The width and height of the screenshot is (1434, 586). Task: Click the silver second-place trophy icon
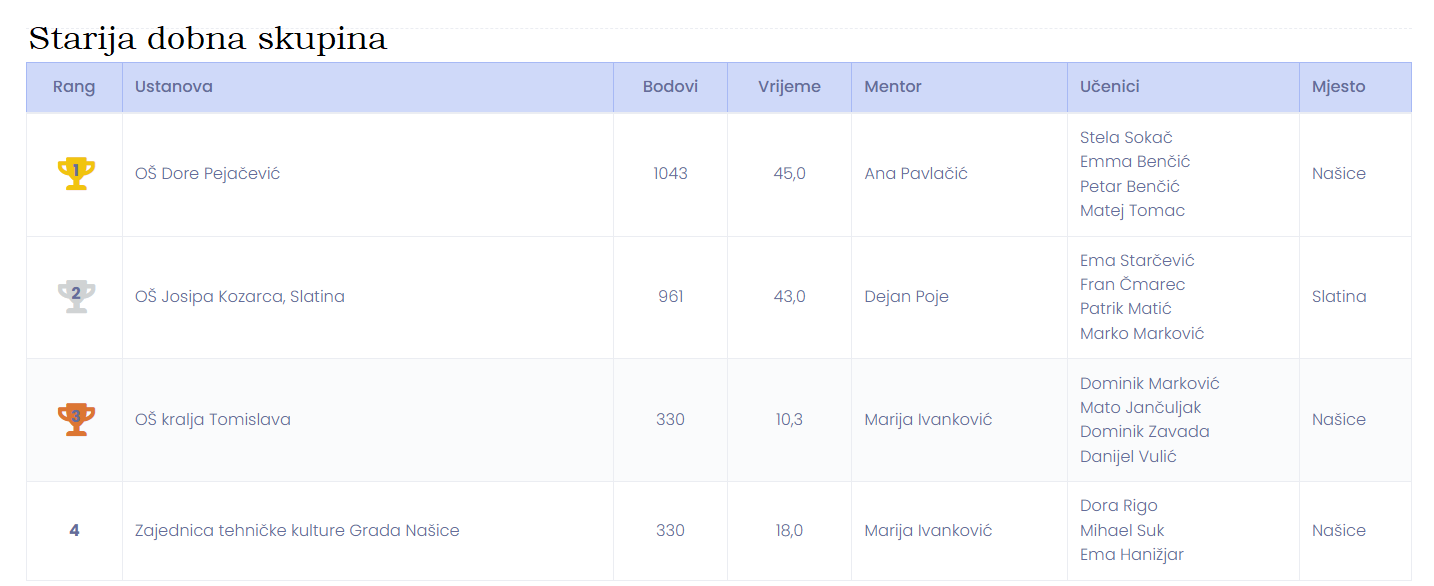pos(76,296)
